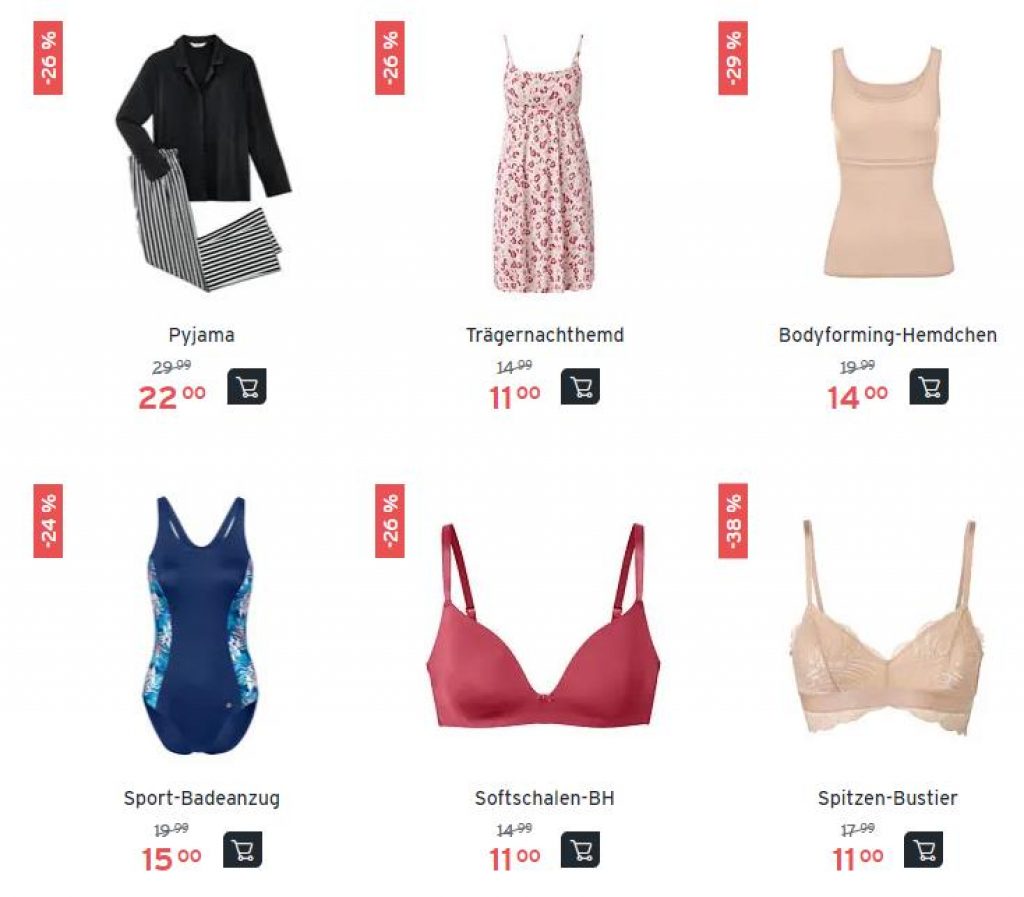This screenshot has width=1024, height=897.
Task: Open the black Pyjama product image
Action: pyautogui.click(x=203, y=163)
